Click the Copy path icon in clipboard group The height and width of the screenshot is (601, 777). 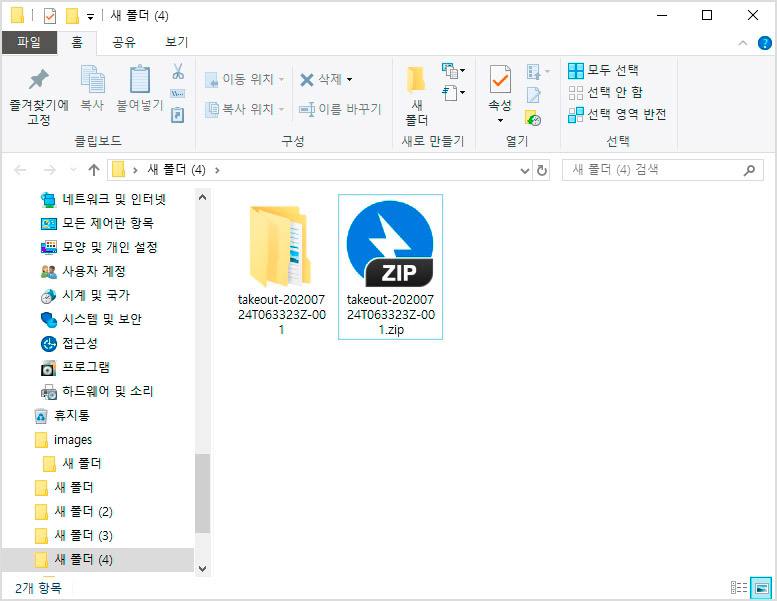(x=178, y=93)
